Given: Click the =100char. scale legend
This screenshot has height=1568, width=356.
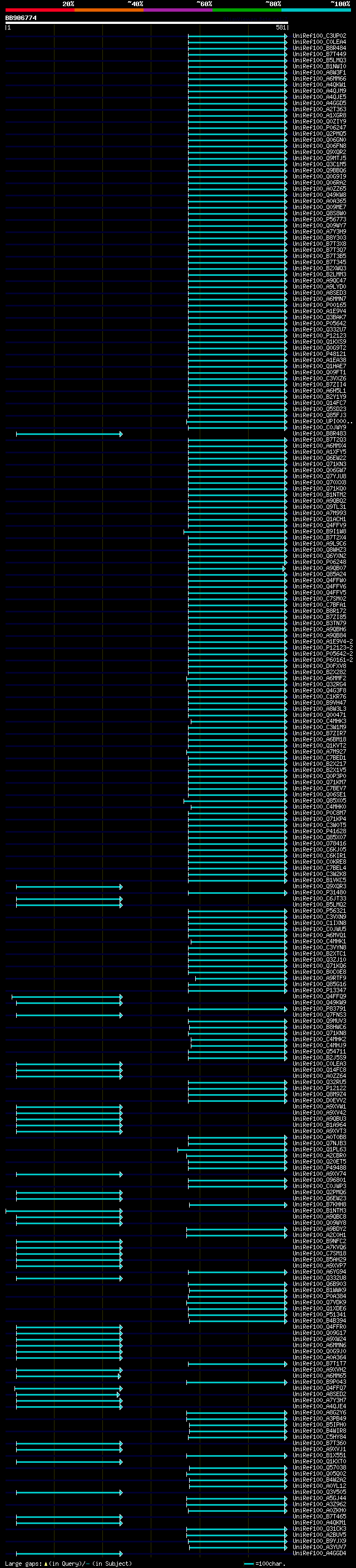Looking at the screenshot, I should click(x=264, y=1564).
